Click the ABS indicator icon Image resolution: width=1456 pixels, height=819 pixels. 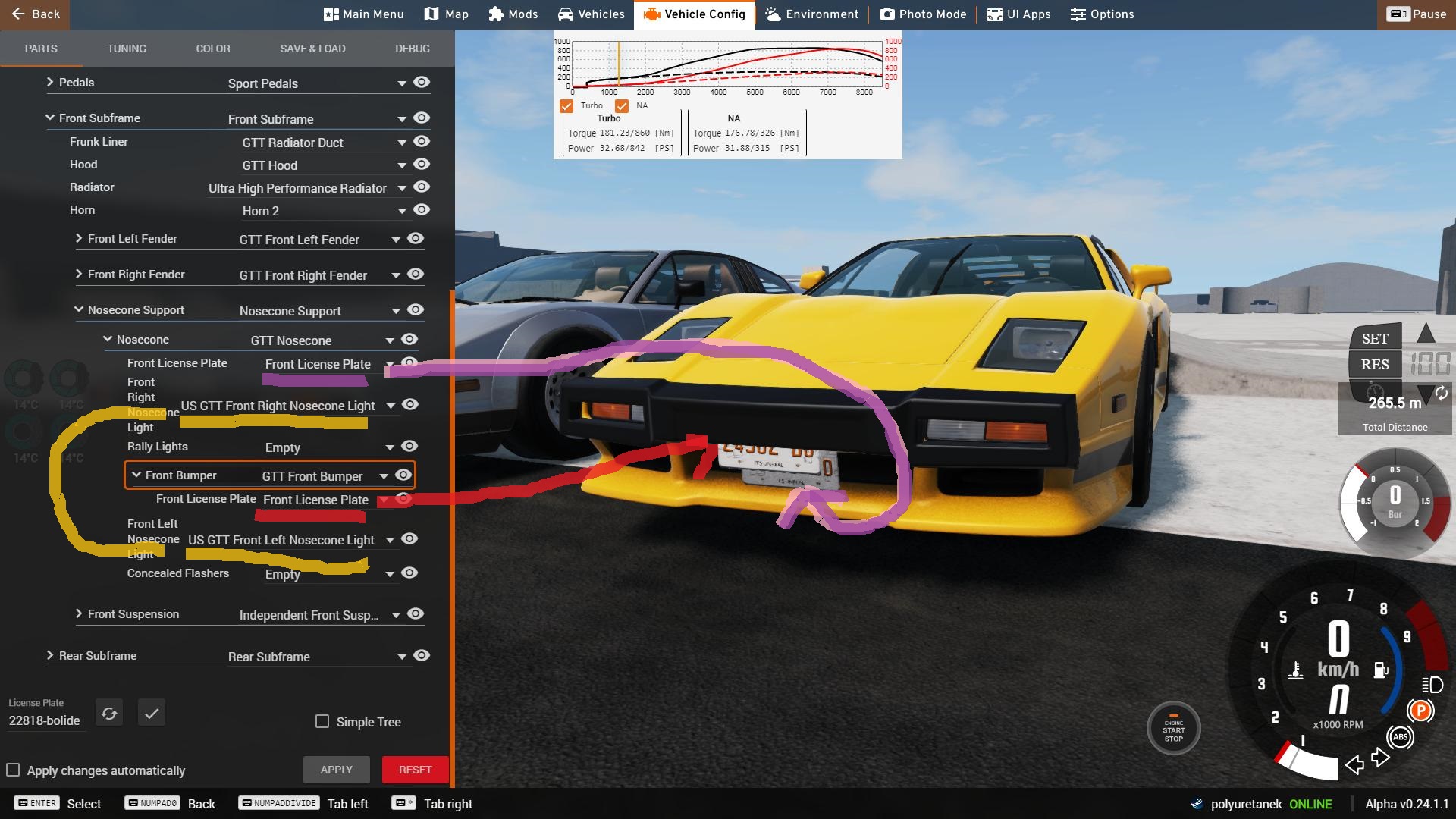1400,737
